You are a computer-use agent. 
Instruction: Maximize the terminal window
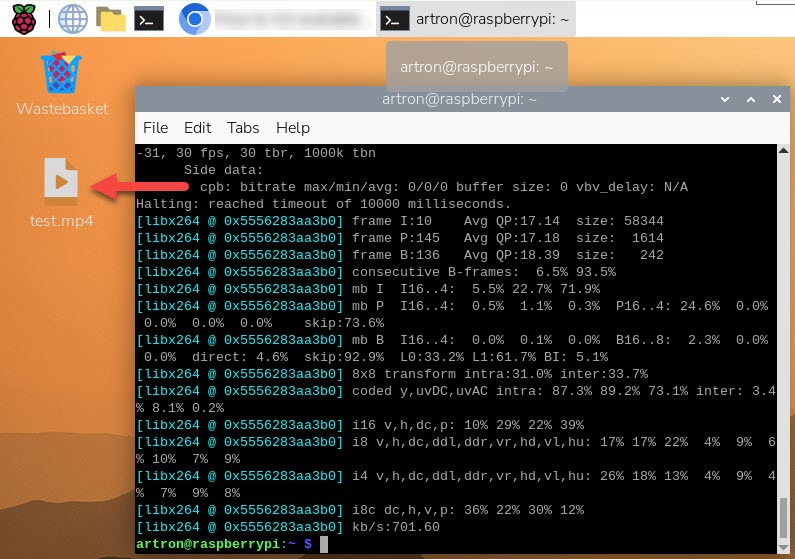click(752, 99)
